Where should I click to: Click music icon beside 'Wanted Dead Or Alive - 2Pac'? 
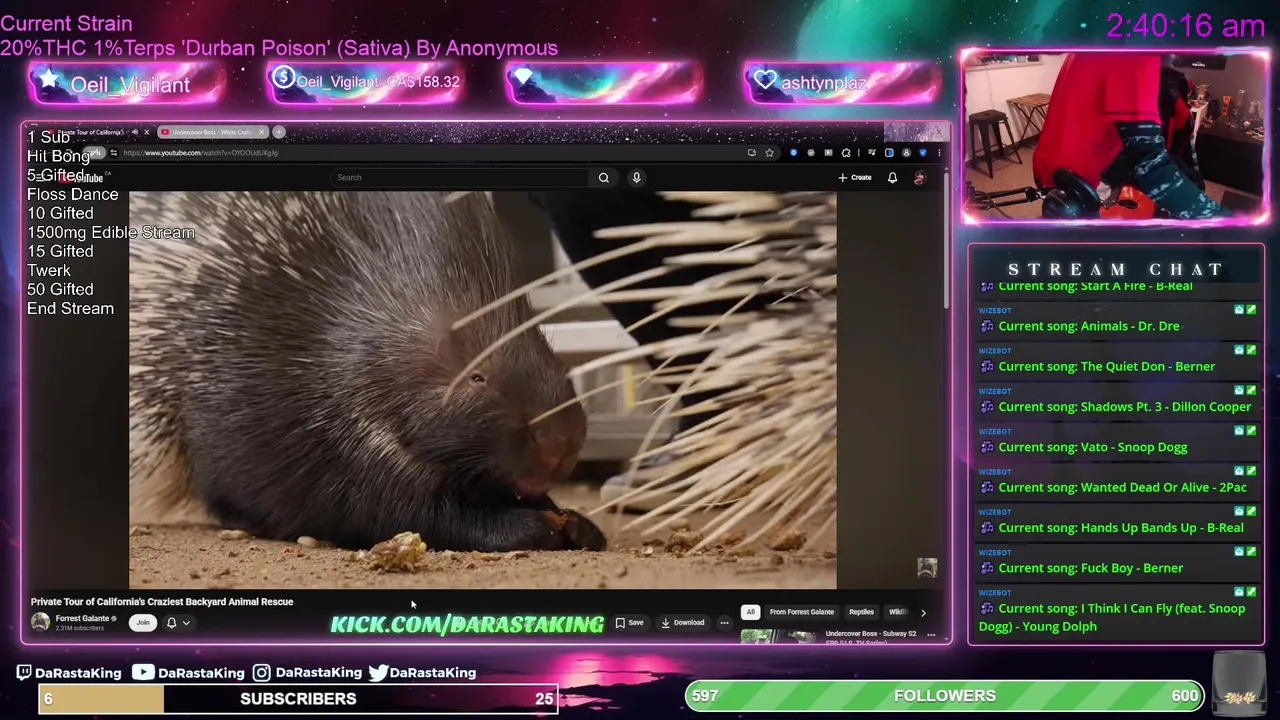point(987,488)
